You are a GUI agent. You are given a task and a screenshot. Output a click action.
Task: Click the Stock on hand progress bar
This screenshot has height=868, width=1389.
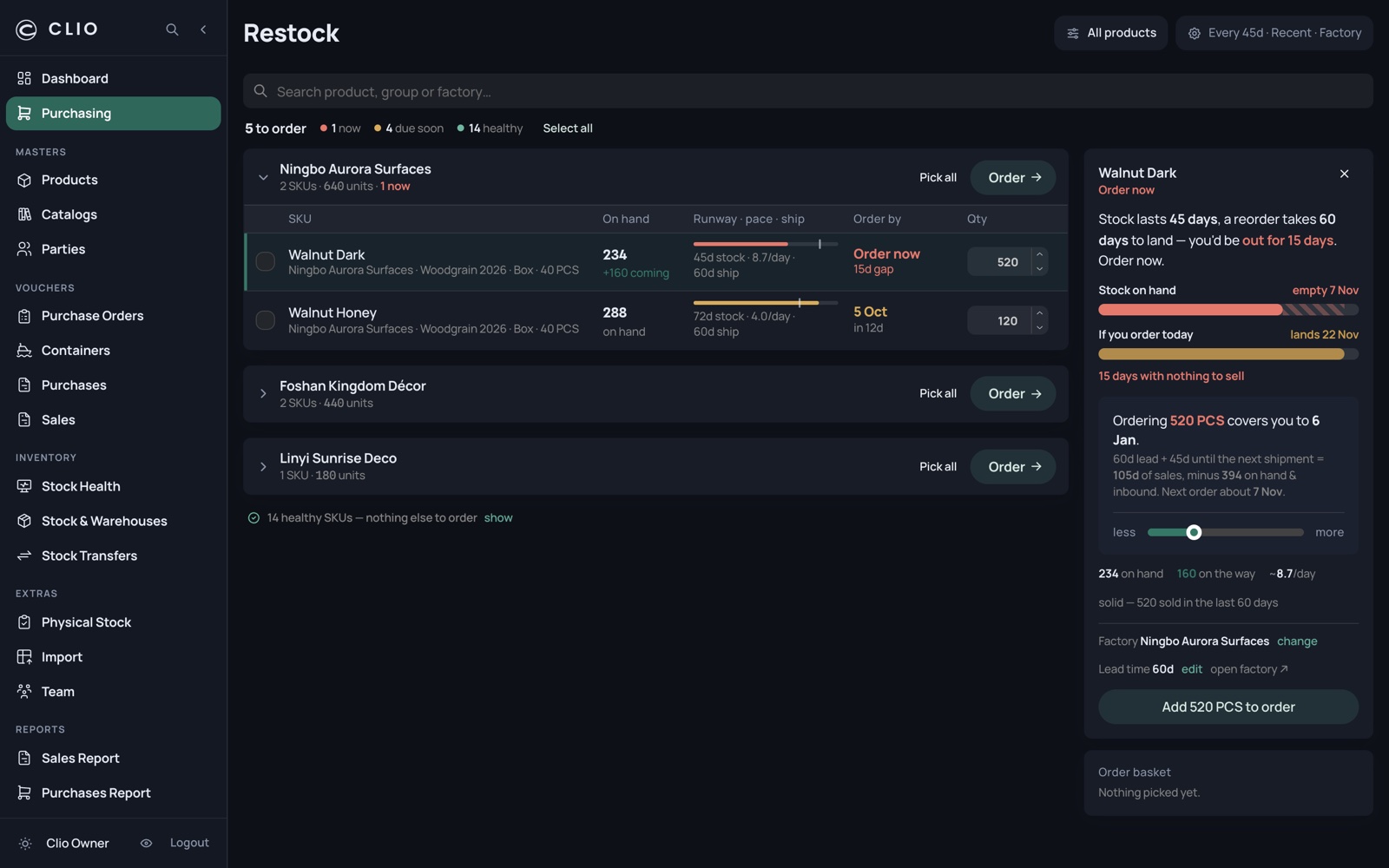[1228, 310]
